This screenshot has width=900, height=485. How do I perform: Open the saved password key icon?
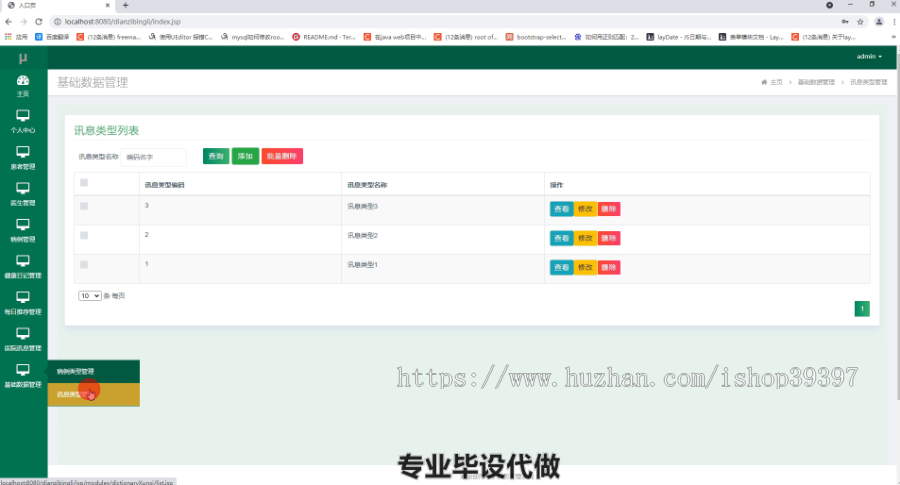click(x=845, y=22)
